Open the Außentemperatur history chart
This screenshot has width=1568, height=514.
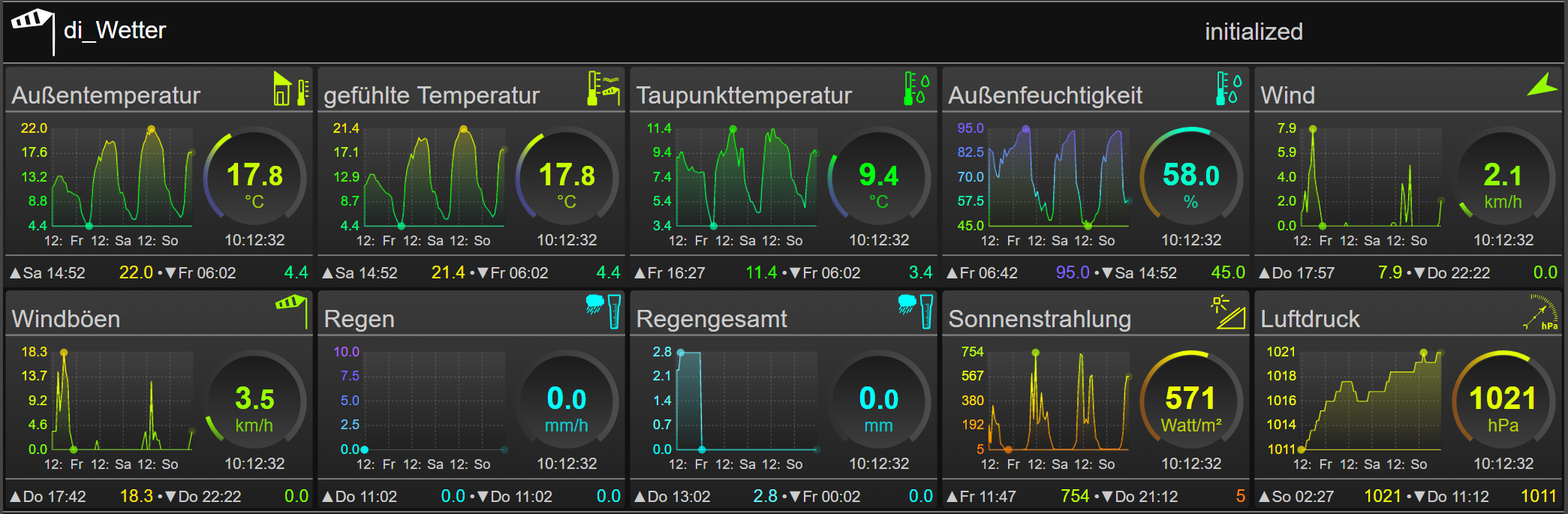tap(107, 185)
